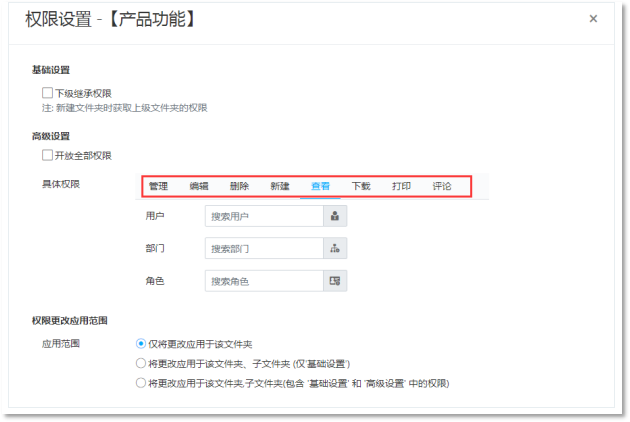Screen dimensions: 630x422
Task: Click the user picker icon beside 搜索用户
Action: [335, 215]
